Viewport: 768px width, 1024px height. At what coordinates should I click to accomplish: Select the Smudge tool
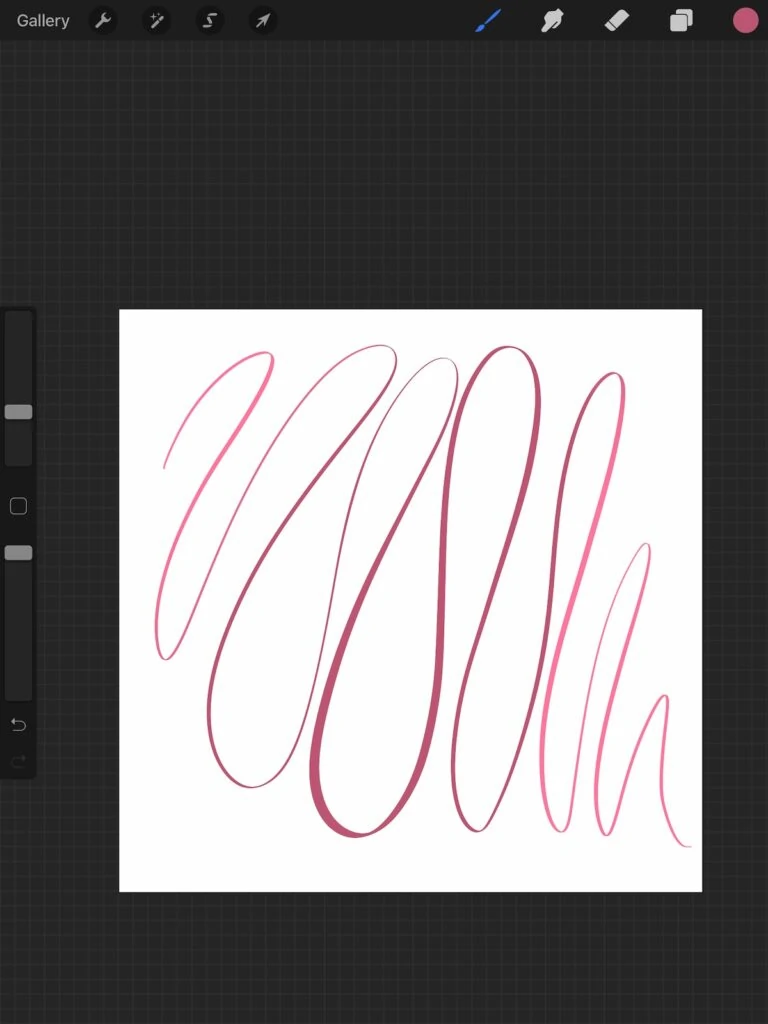point(552,21)
